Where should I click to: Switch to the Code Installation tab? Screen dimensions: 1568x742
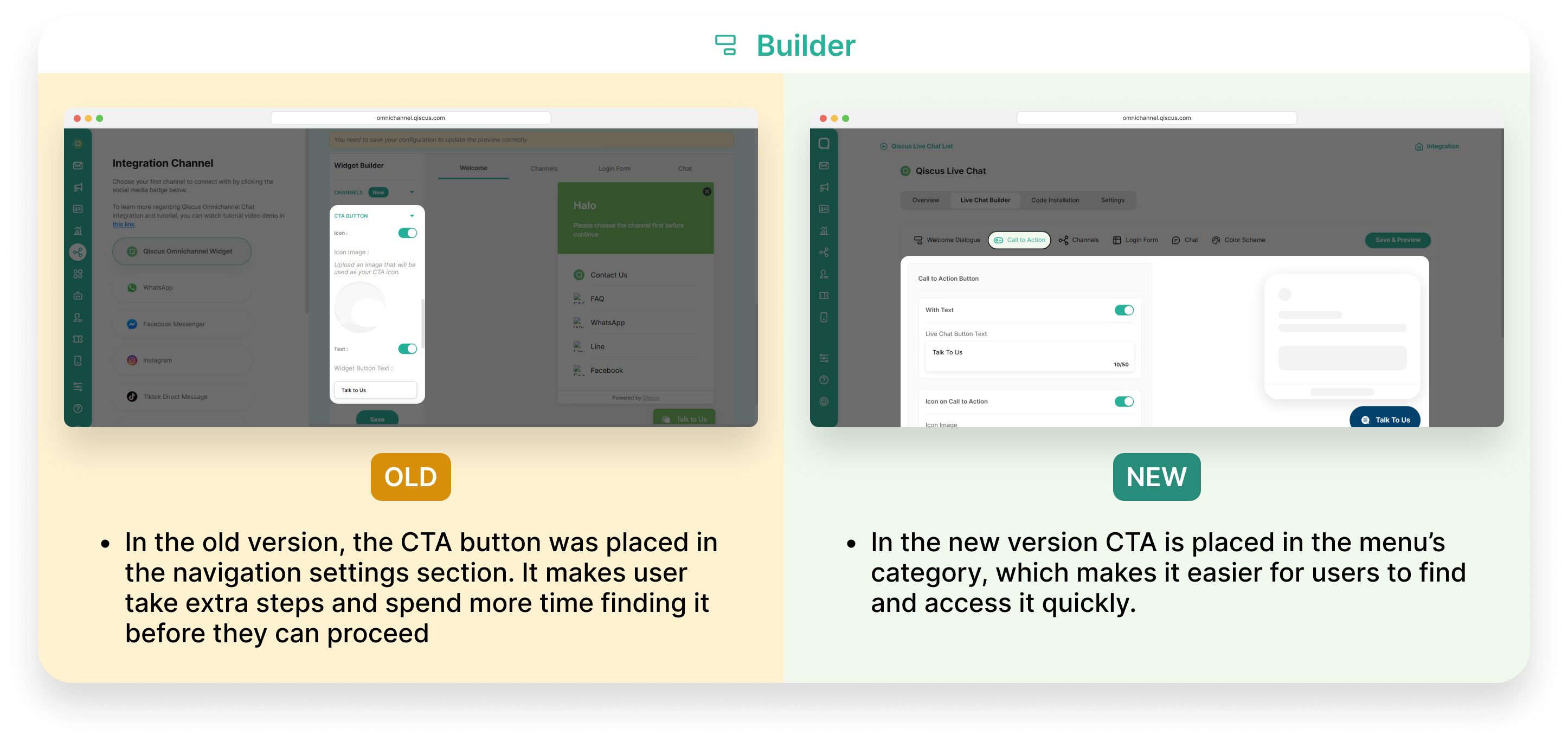[1055, 200]
